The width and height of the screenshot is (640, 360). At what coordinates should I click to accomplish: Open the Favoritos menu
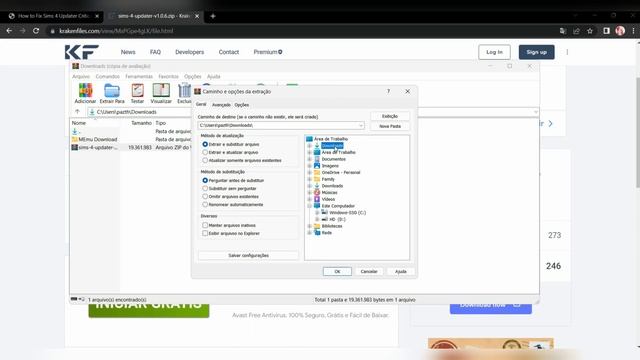168,76
